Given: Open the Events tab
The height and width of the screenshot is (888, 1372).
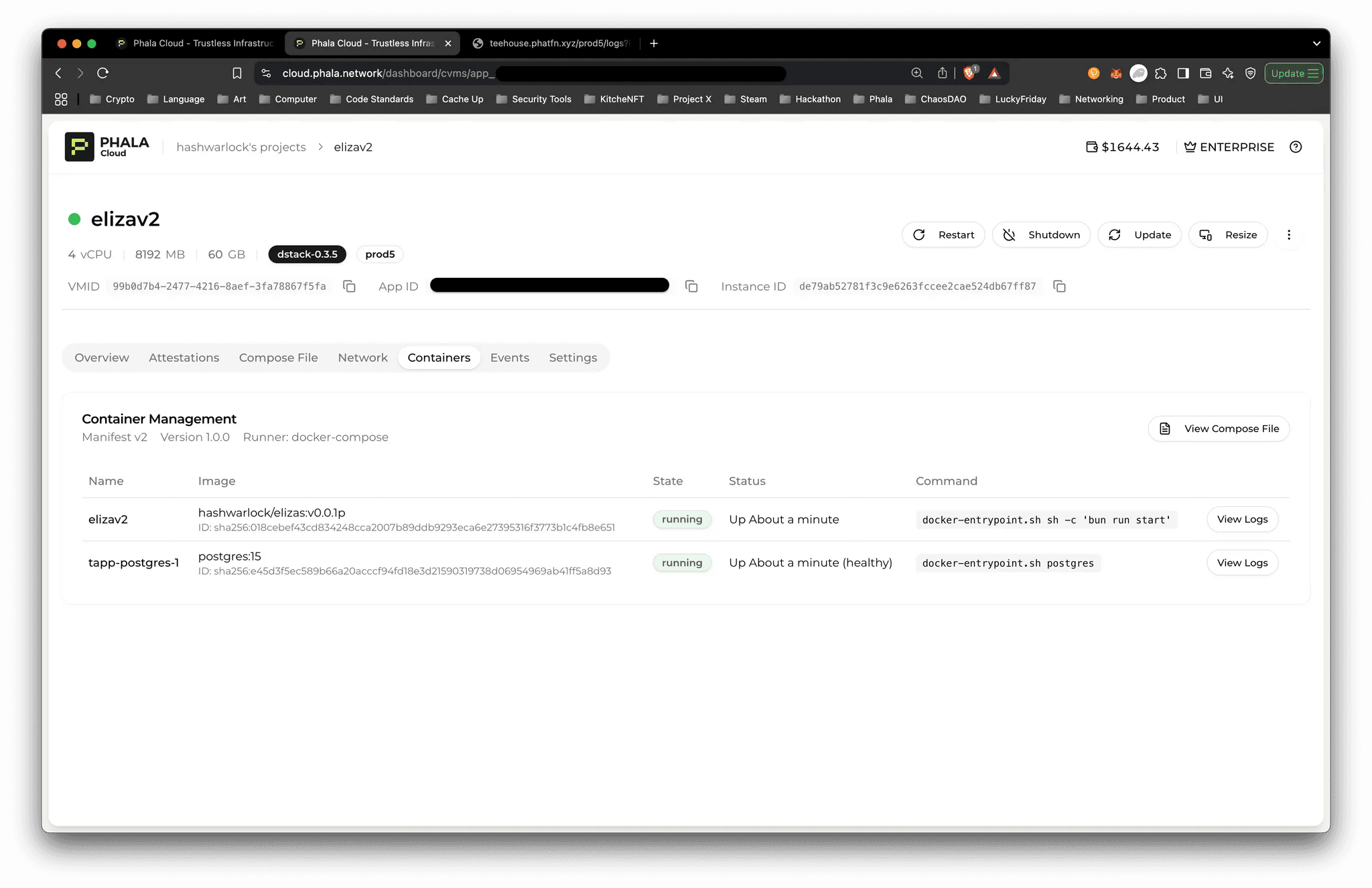Looking at the screenshot, I should (509, 358).
